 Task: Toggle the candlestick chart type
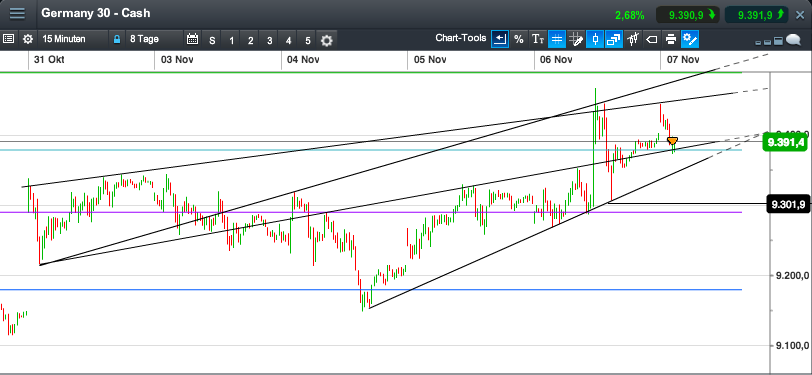(594, 39)
